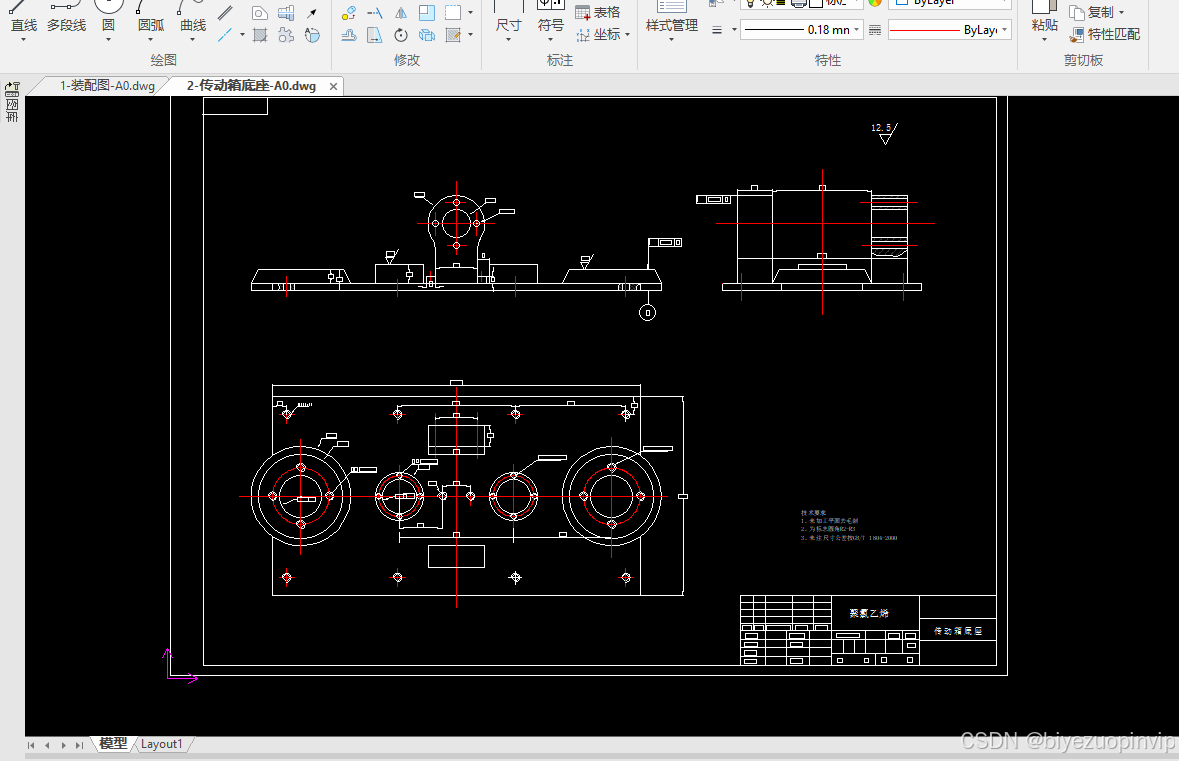
Task: Click the construction line icon in 绘图
Action: click(x=225, y=35)
